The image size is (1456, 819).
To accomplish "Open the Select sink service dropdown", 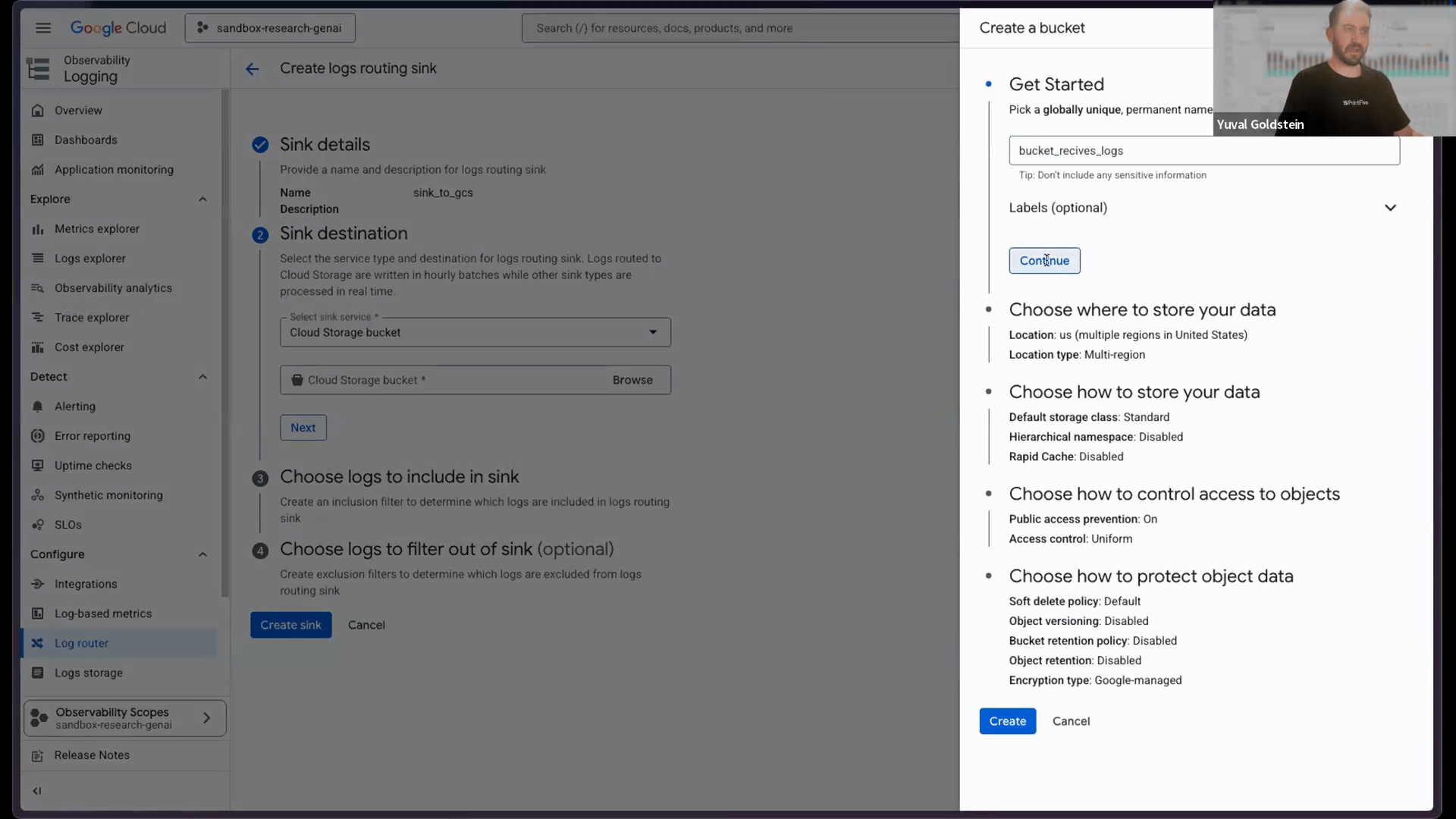I will pyautogui.click(x=475, y=332).
